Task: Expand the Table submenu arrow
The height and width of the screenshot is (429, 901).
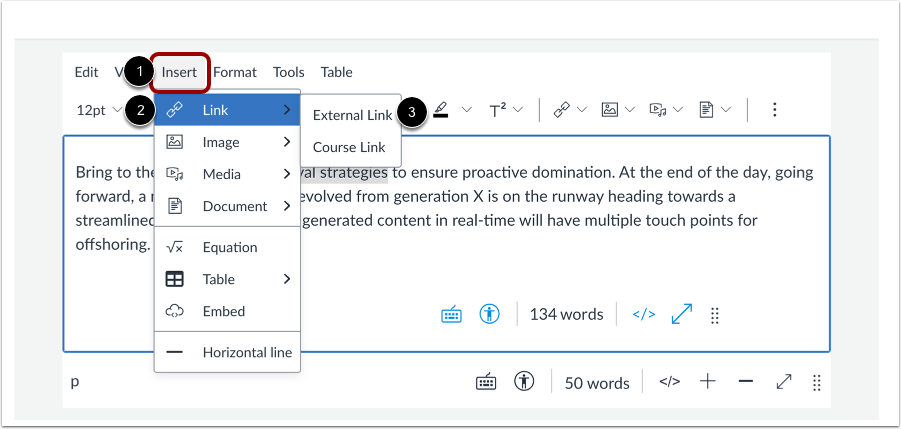Action: click(x=287, y=280)
